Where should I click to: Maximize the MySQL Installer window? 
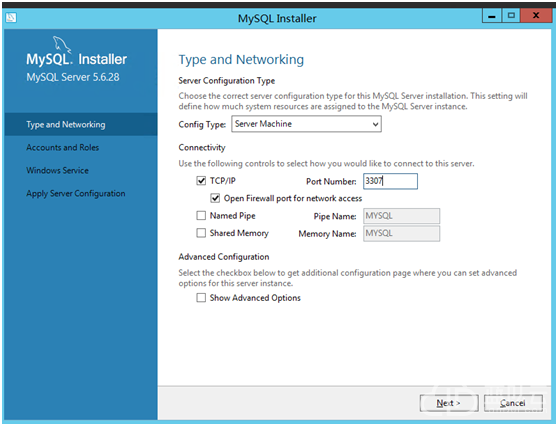[511, 16]
